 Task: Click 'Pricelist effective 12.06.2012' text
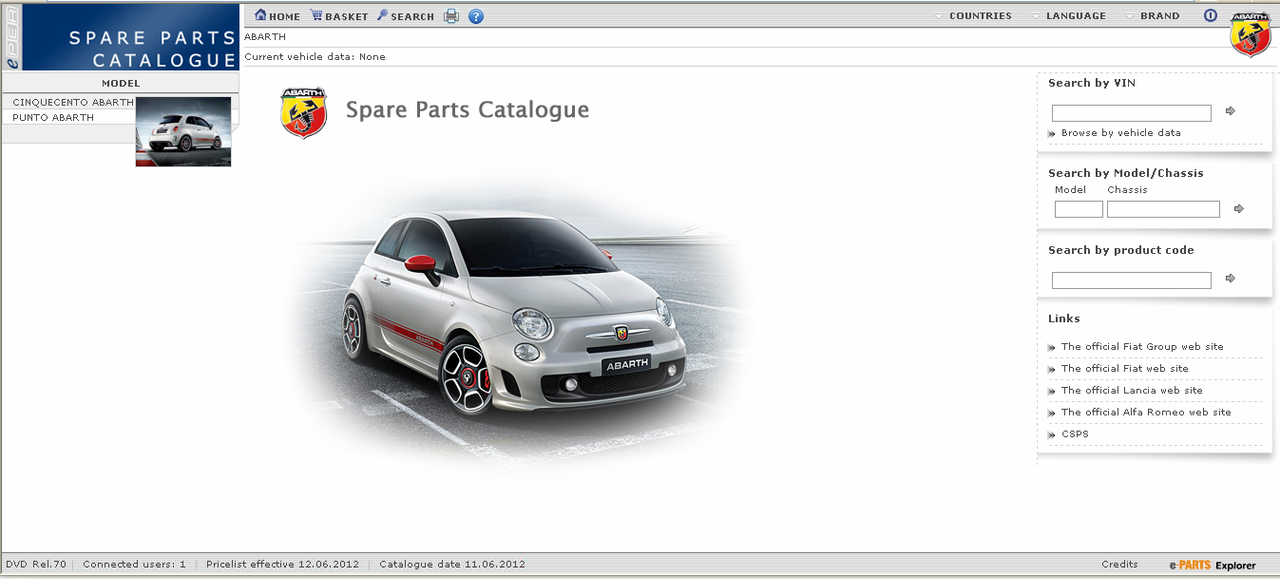tap(282, 564)
